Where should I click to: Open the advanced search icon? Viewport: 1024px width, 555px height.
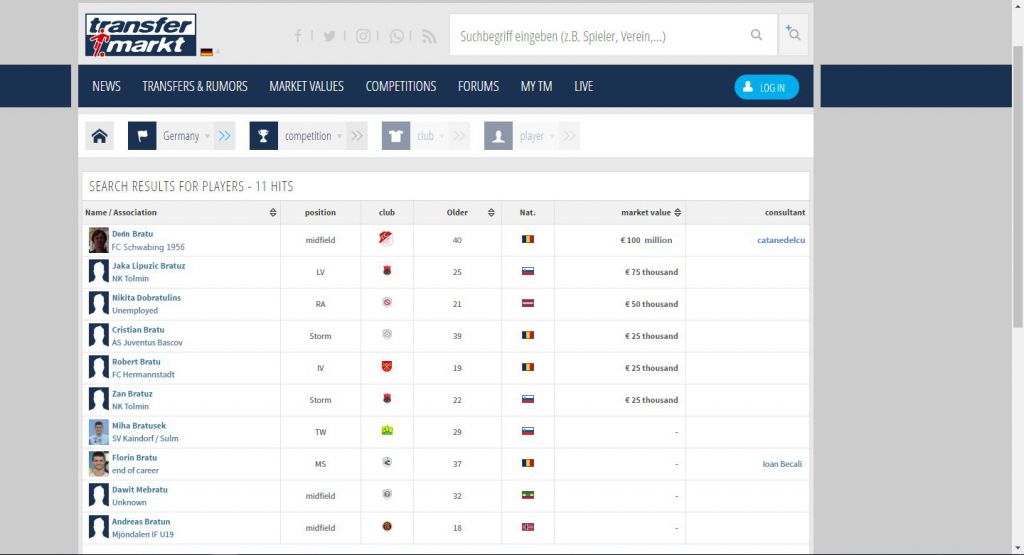(792, 35)
